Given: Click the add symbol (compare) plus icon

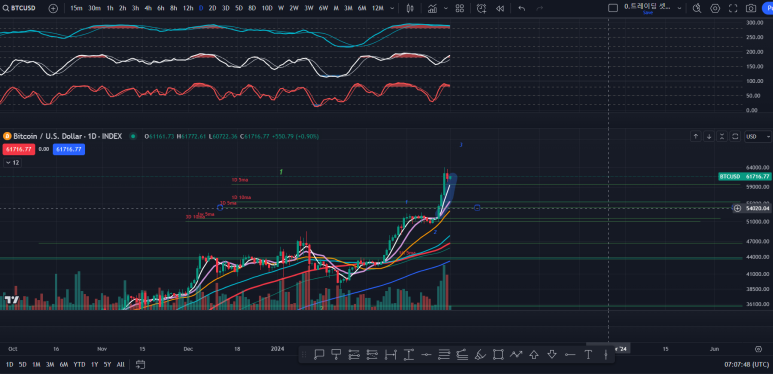Looking at the screenshot, I should [53, 8].
